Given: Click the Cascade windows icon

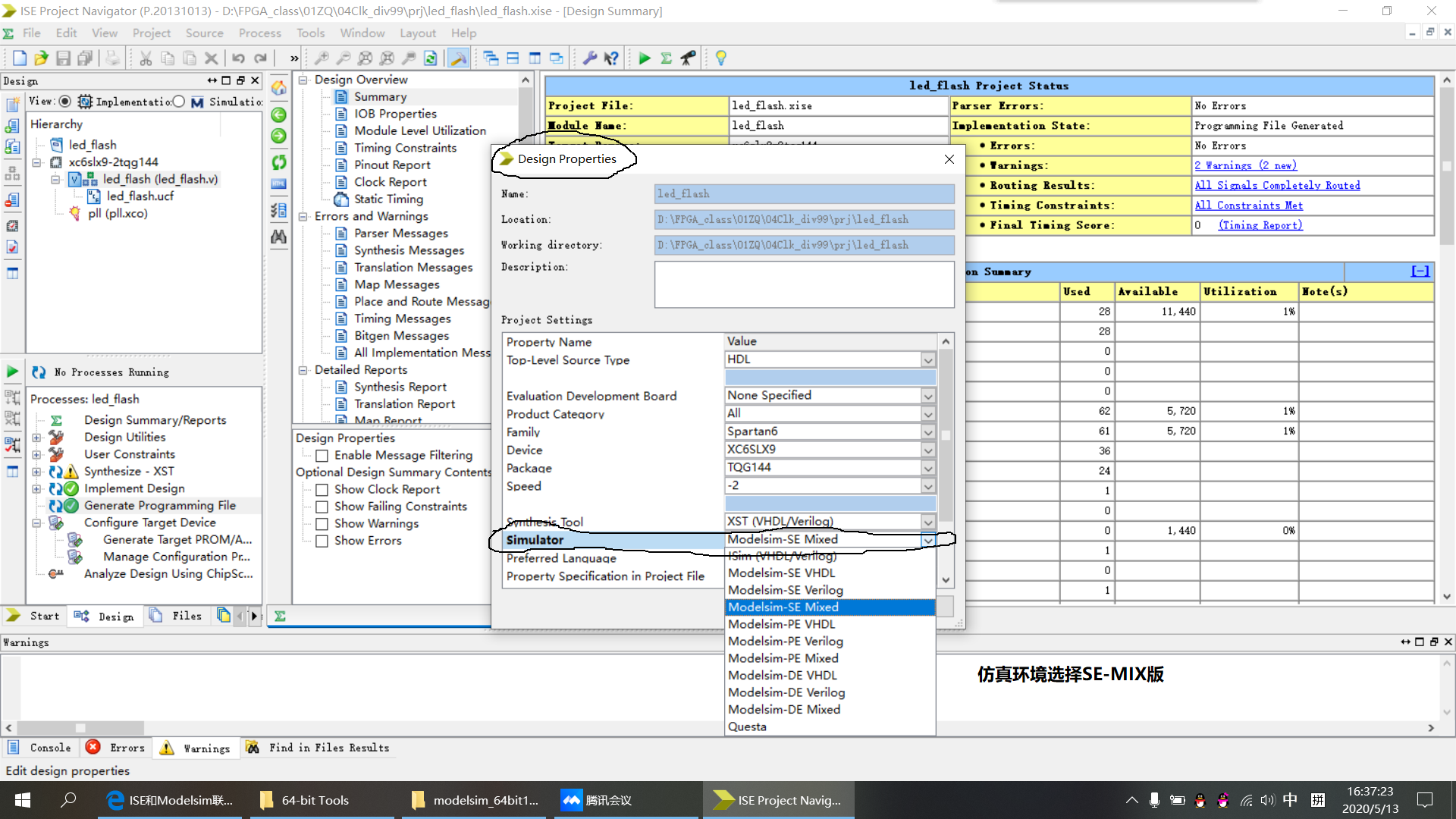Looking at the screenshot, I should pos(491,58).
